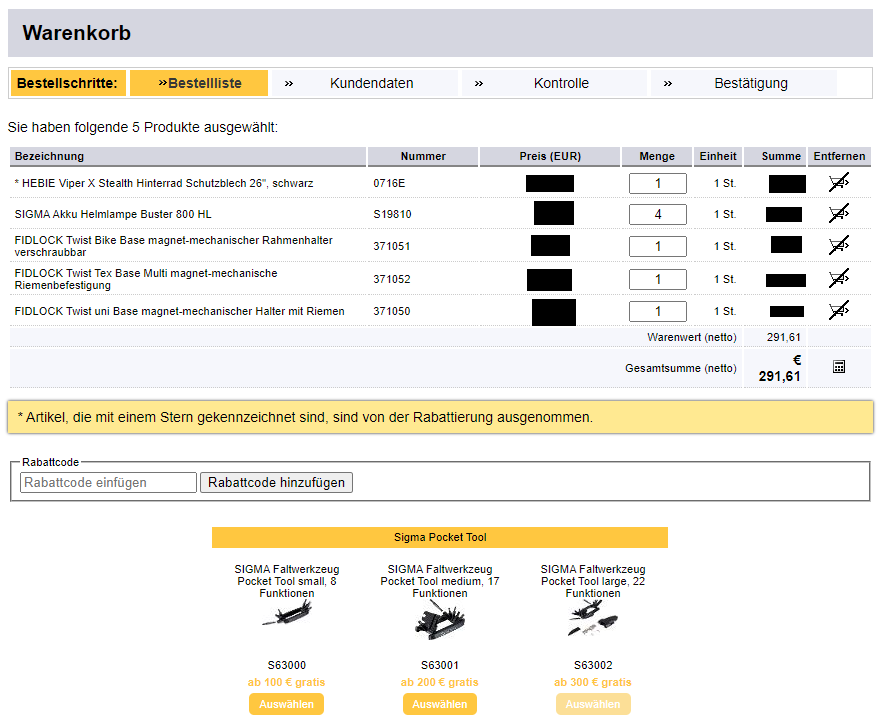Click the SIGMA Akku Helmlampe Buster 800 HL name
Image resolution: width=881 pixels, height=724 pixels.
tap(113, 214)
